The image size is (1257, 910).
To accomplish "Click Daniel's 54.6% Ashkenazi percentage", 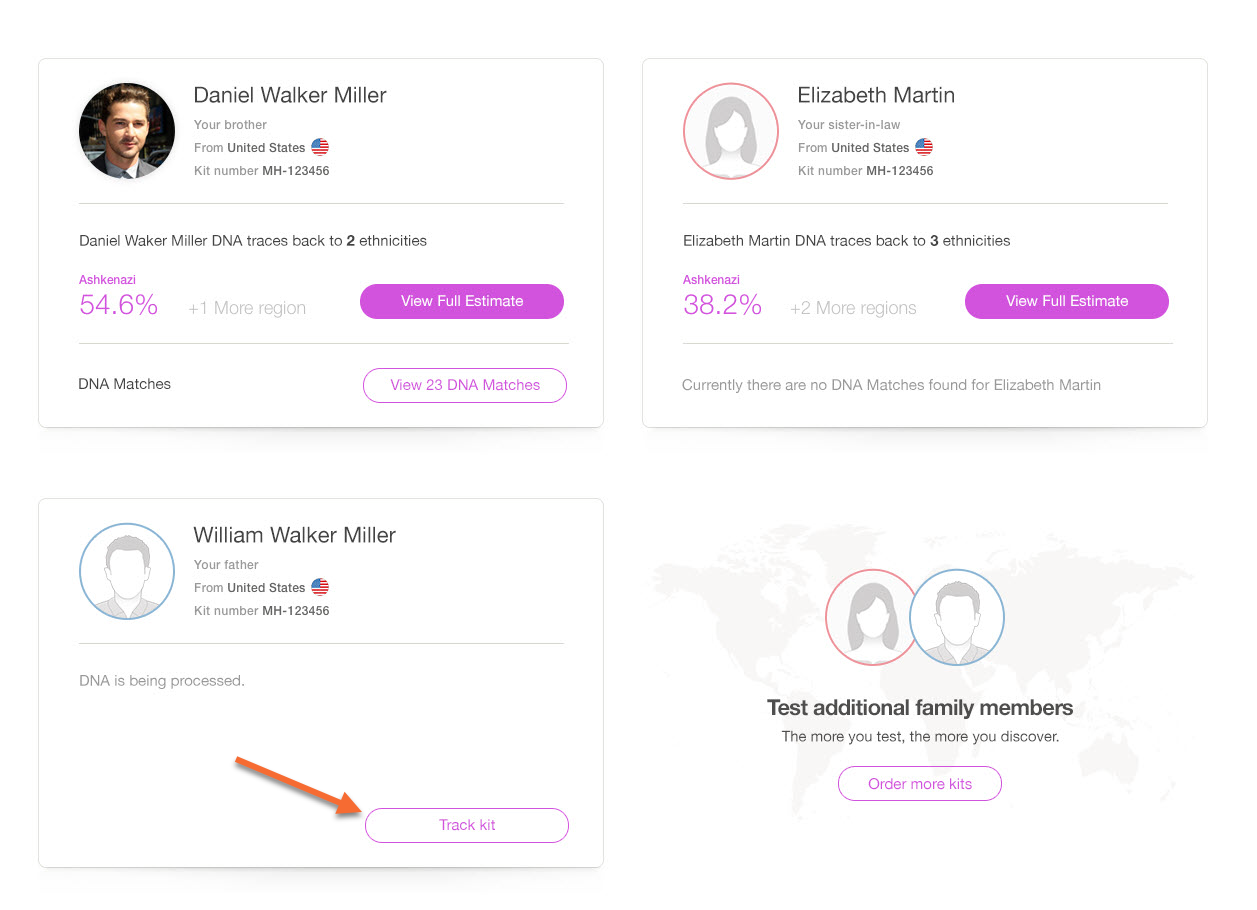I will pyautogui.click(x=119, y=305).
